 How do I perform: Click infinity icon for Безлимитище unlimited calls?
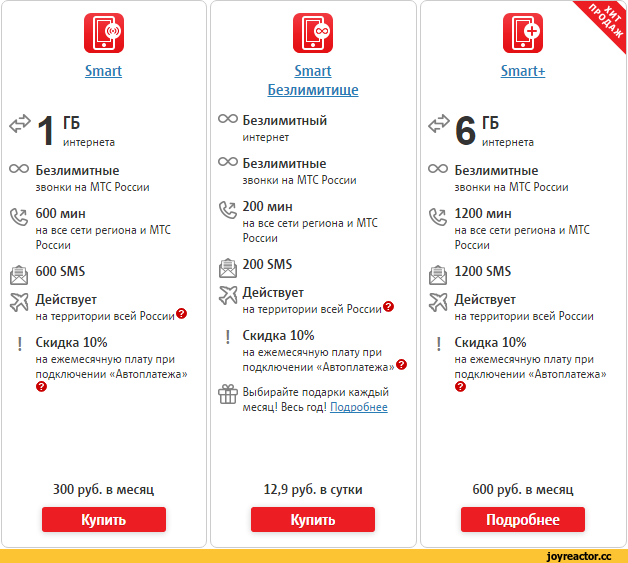[228, 161]
